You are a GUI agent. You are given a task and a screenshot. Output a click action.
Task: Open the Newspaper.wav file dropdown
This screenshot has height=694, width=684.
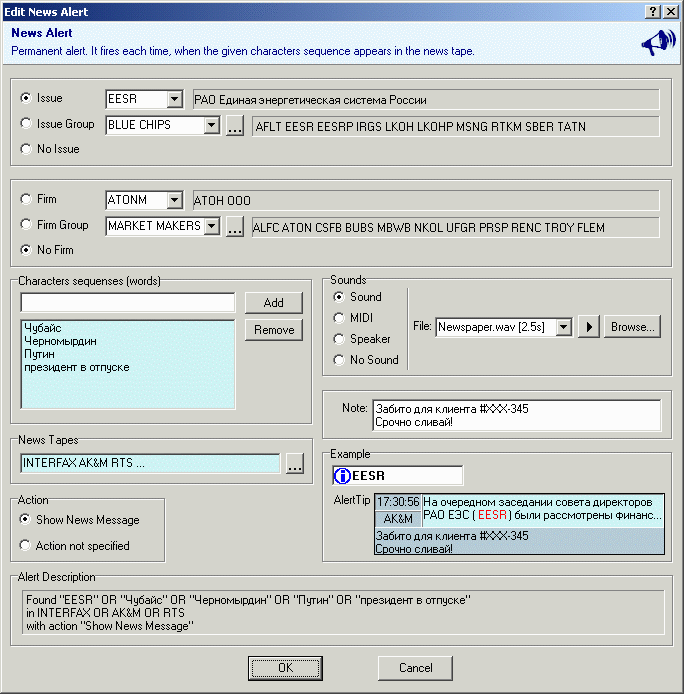click(564, 327)
